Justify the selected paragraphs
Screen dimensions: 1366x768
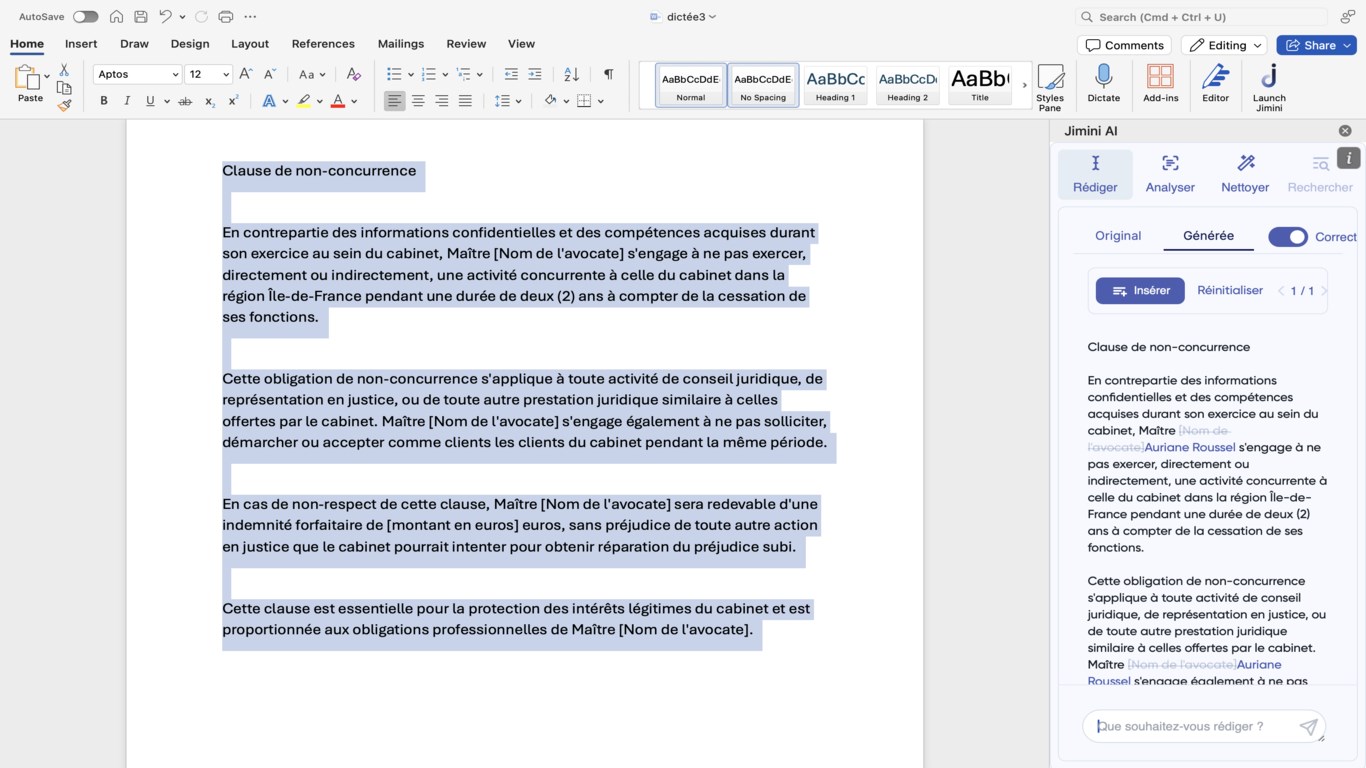(465, 101)
